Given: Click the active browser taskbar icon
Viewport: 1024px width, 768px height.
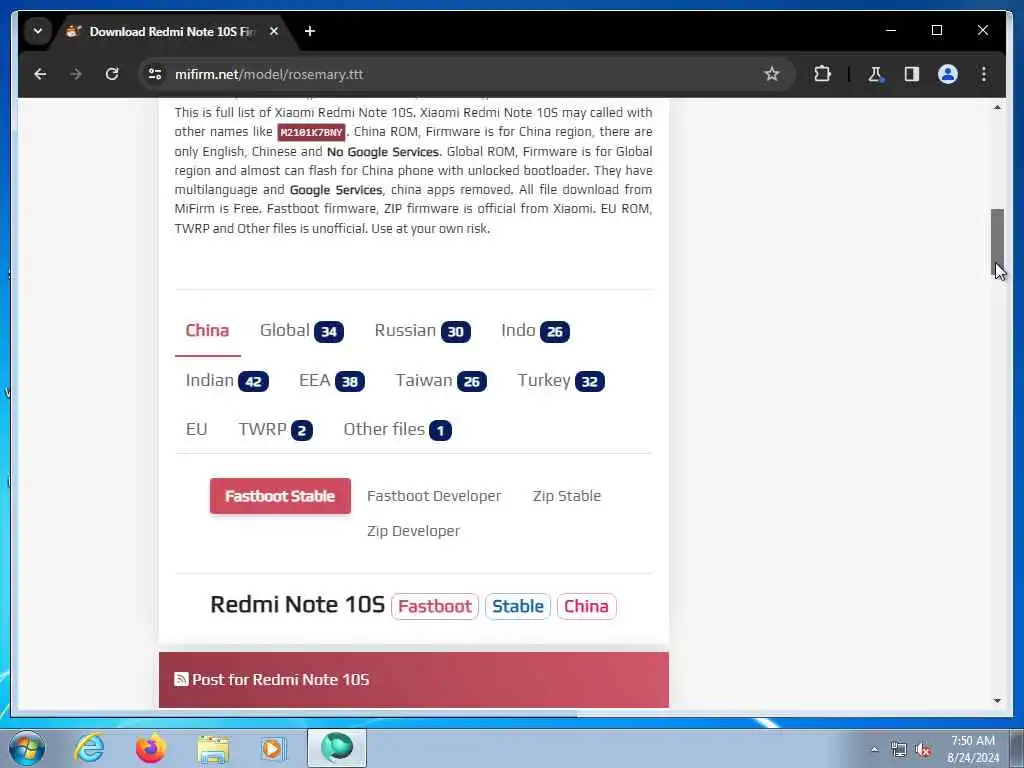Looking at the screenshot, I should pyautogui.click(x=337, y=748).
